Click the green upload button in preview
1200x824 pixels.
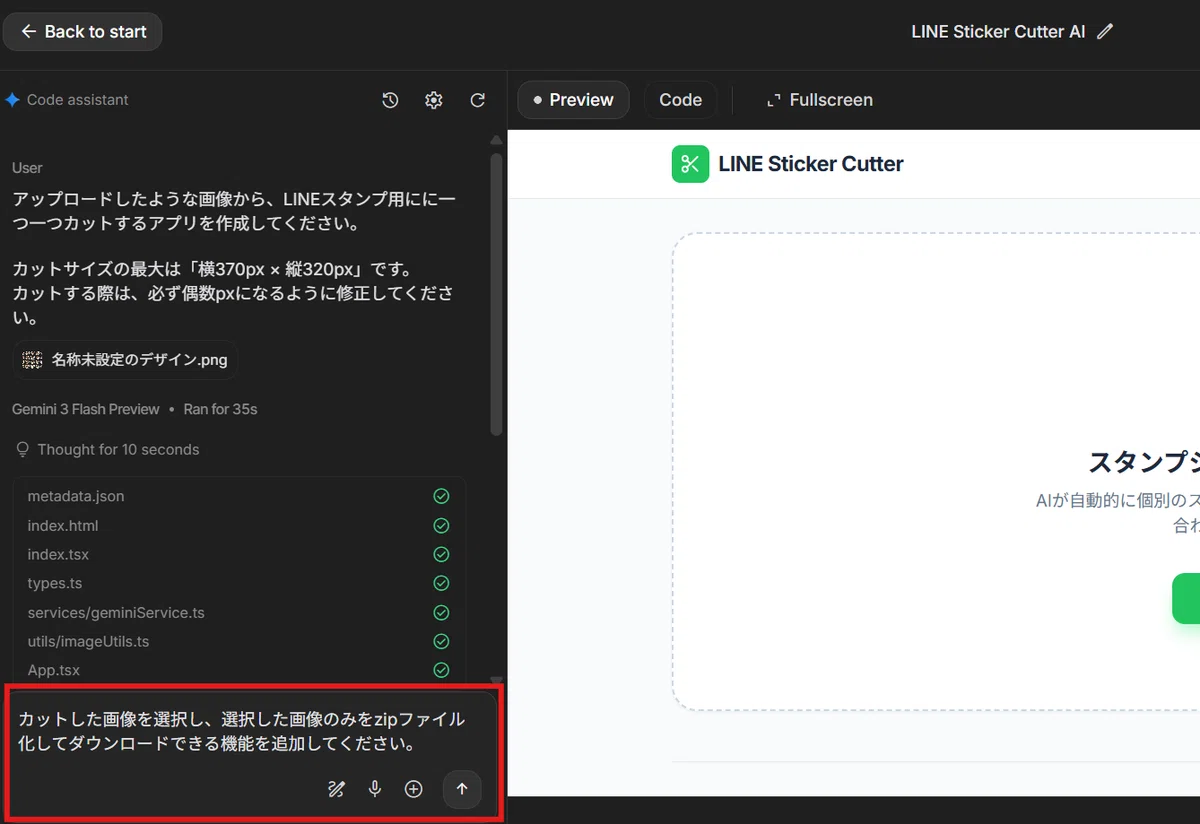point(1186,599)
